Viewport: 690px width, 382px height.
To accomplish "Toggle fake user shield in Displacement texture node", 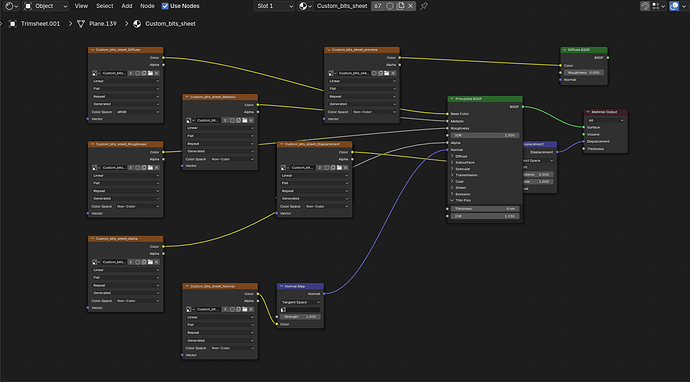I will pos(327,168).
